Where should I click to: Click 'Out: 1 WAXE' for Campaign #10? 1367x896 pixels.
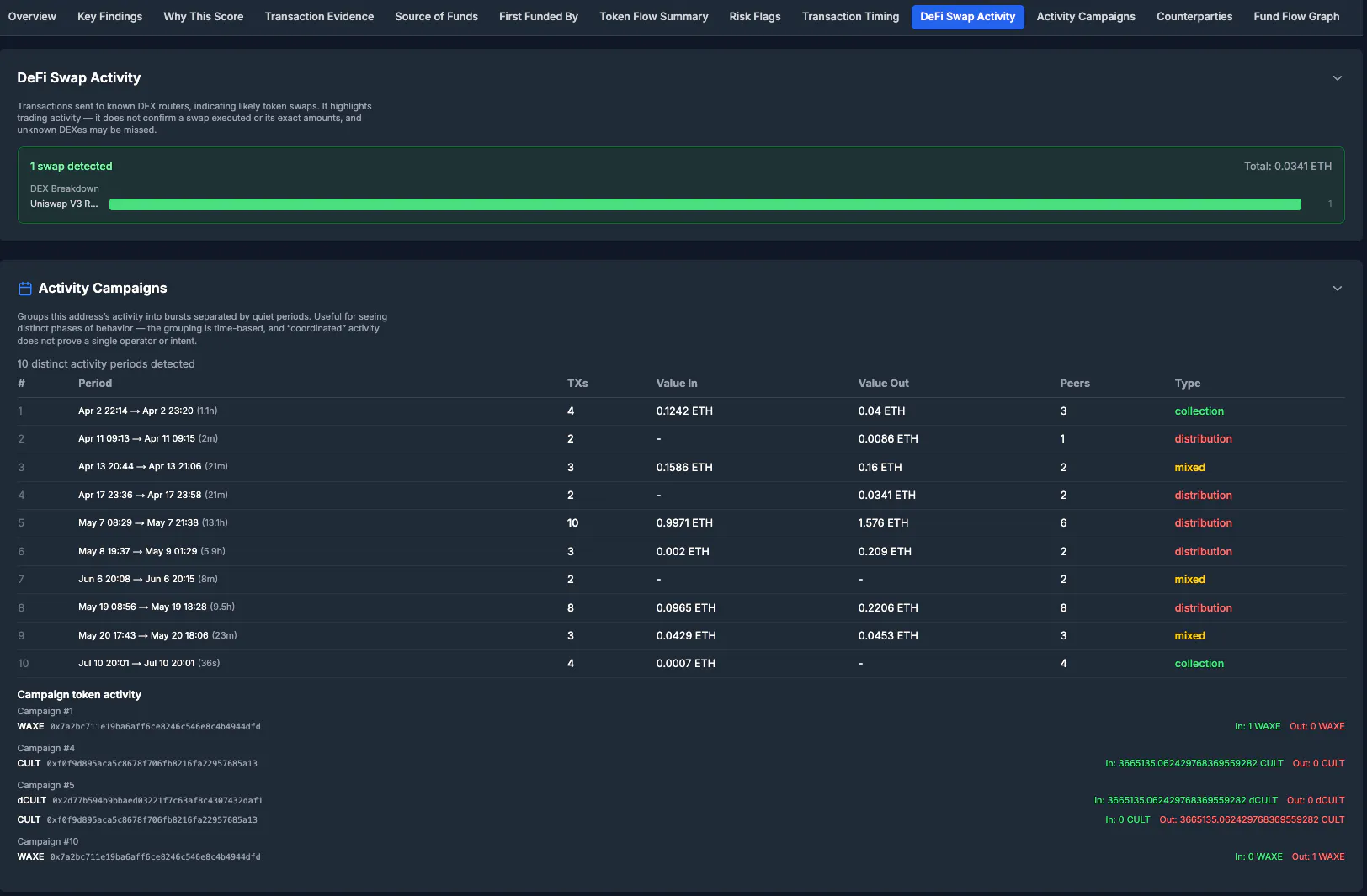1317,857
